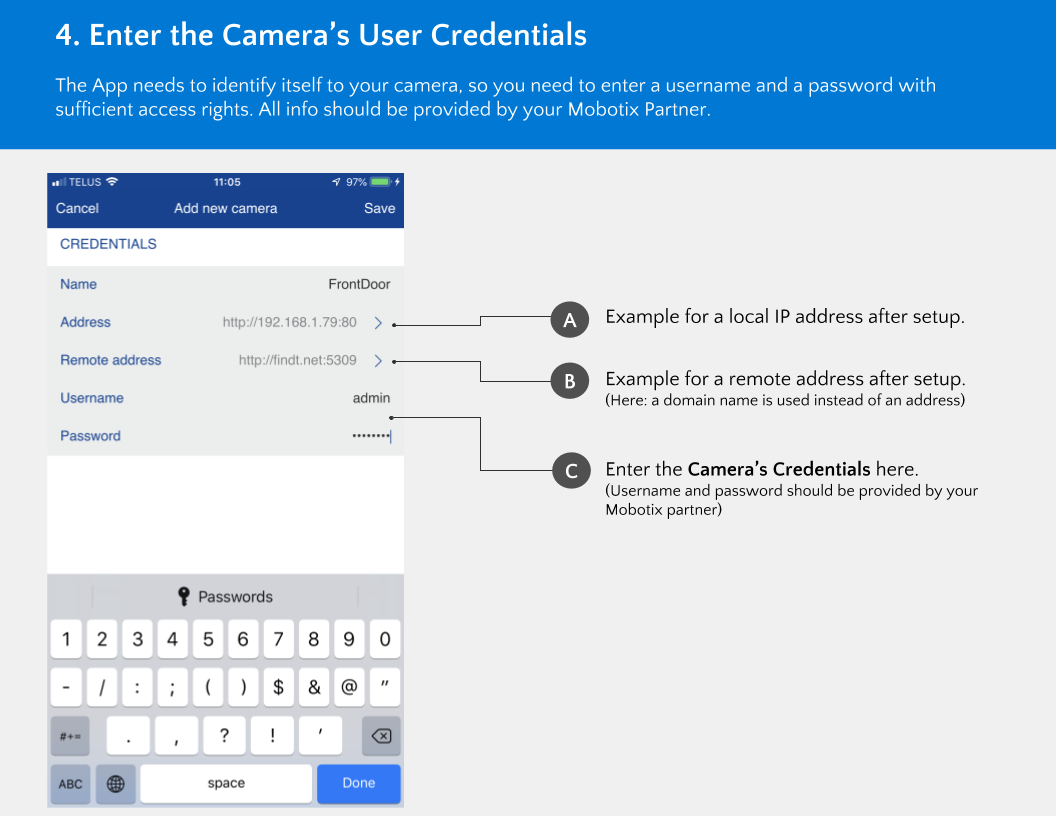Tap the closing parenthesis key
The width and height of the screenshot is (1056, 816).
click(x=243, y=687)
